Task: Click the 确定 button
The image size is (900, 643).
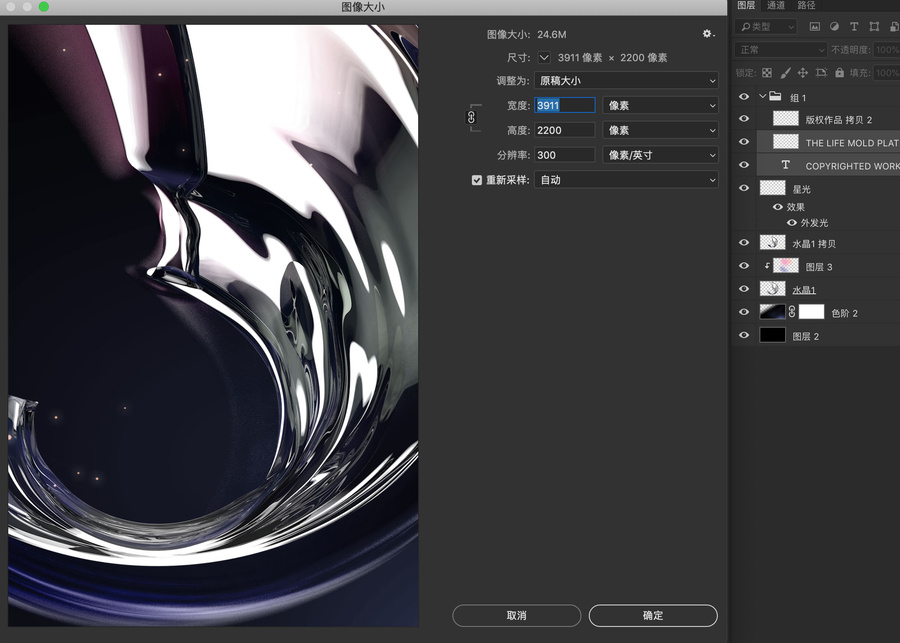Action: (x=653, y=615)
